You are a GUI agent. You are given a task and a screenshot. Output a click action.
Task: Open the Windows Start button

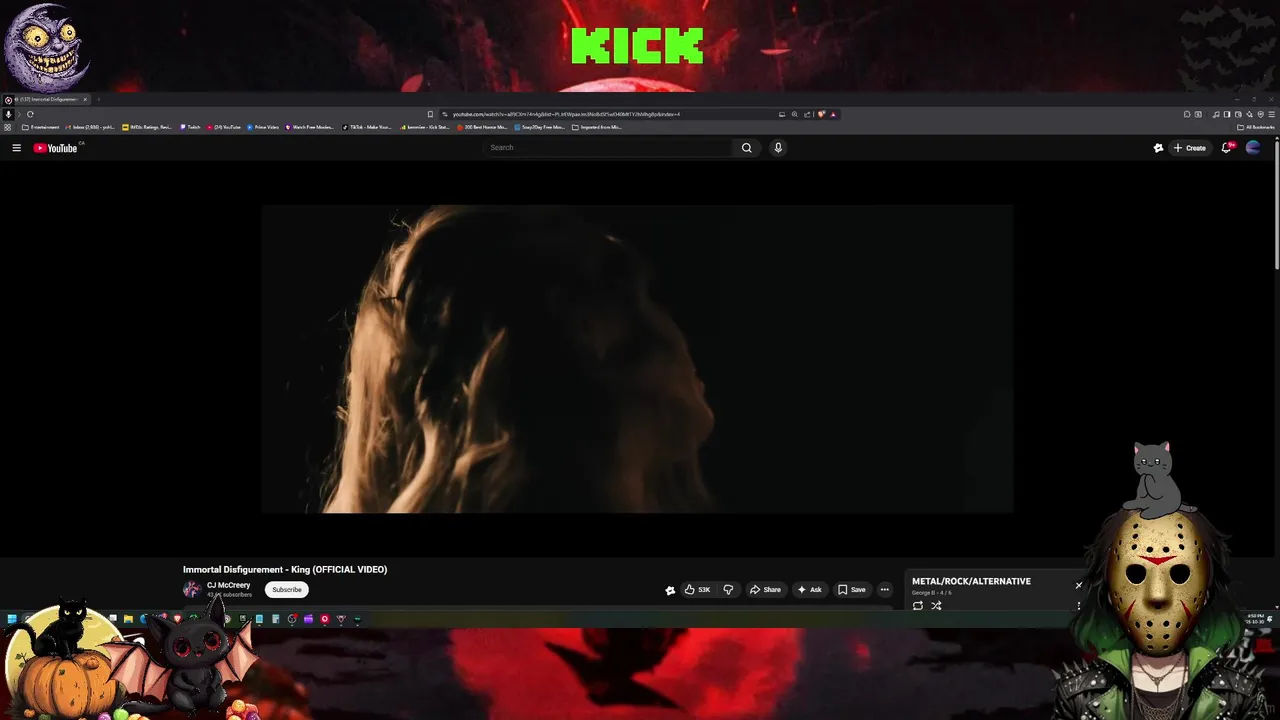click(11, 619)
